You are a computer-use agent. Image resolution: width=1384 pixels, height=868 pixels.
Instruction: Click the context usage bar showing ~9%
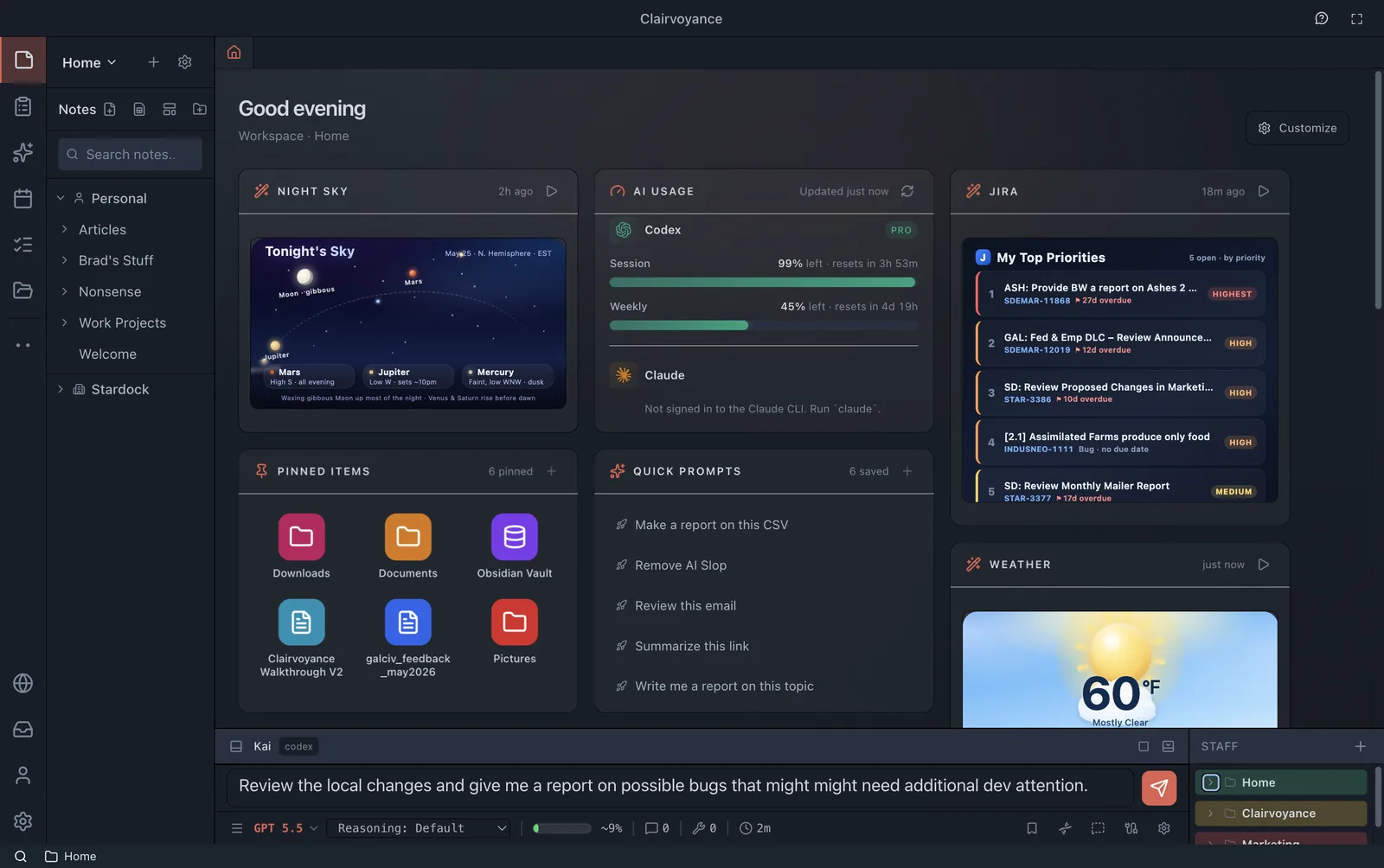coord(561,828)
